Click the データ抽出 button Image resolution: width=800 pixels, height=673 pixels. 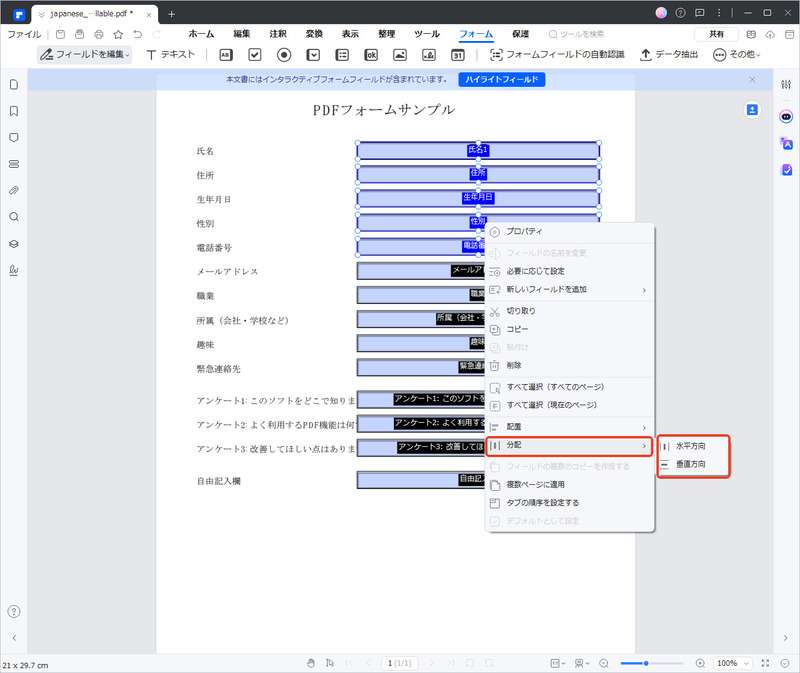[x=669, y=54]
